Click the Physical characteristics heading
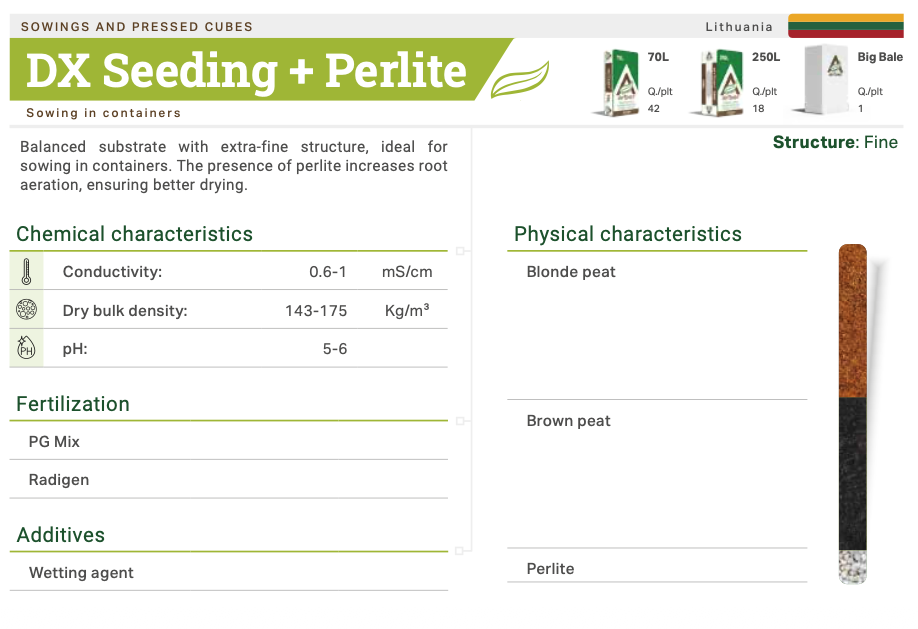This screenshot has height=629, width=918. 628,235
